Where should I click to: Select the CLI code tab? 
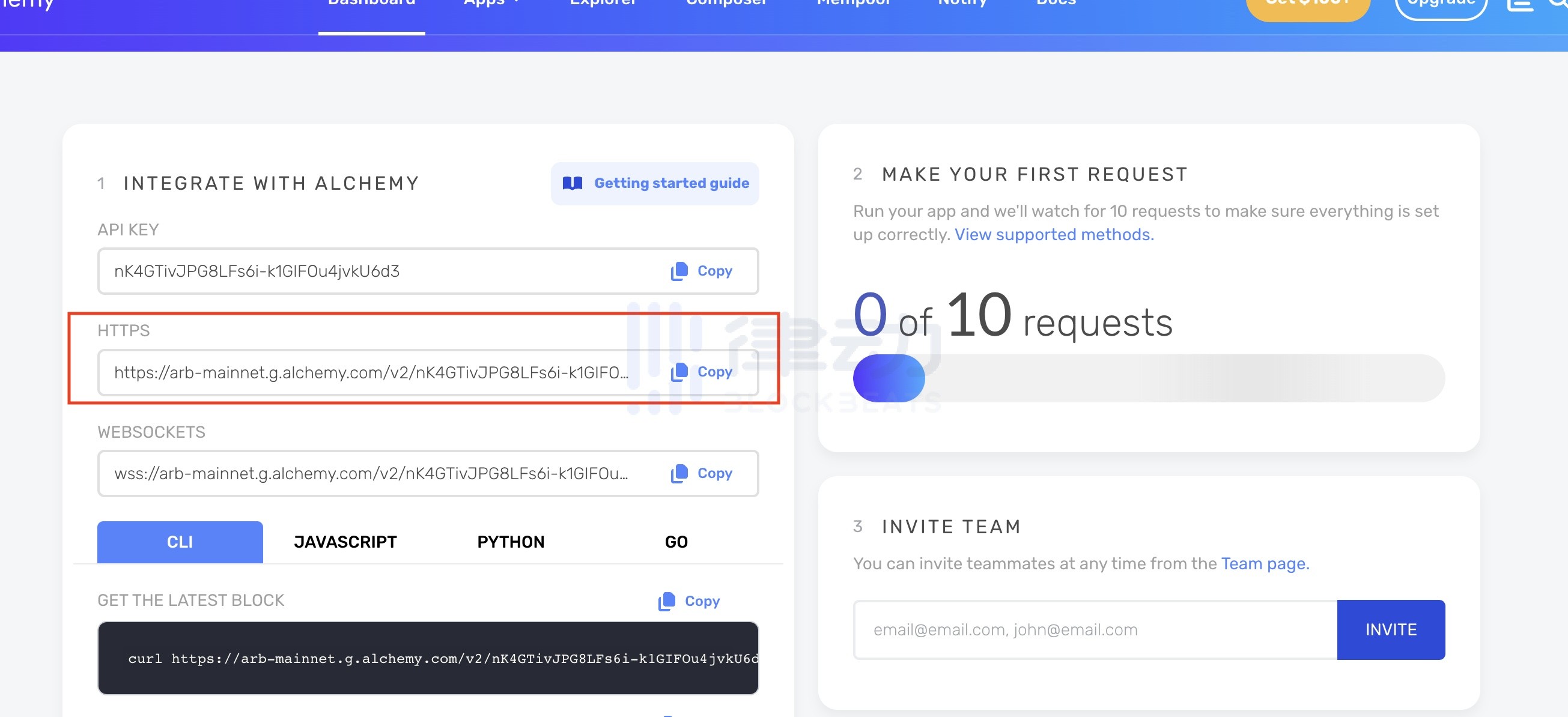(180, 542)
